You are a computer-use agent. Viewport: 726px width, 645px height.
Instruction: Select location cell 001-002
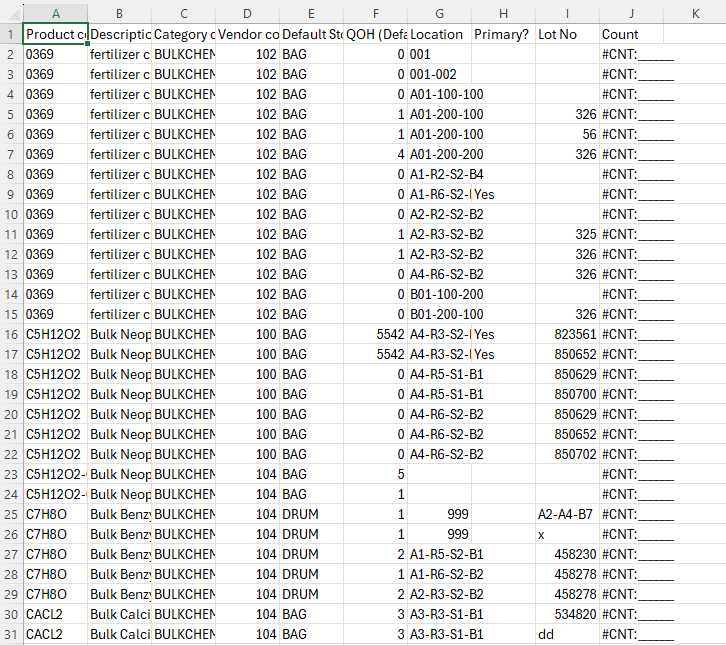click(x=439, y=74)
